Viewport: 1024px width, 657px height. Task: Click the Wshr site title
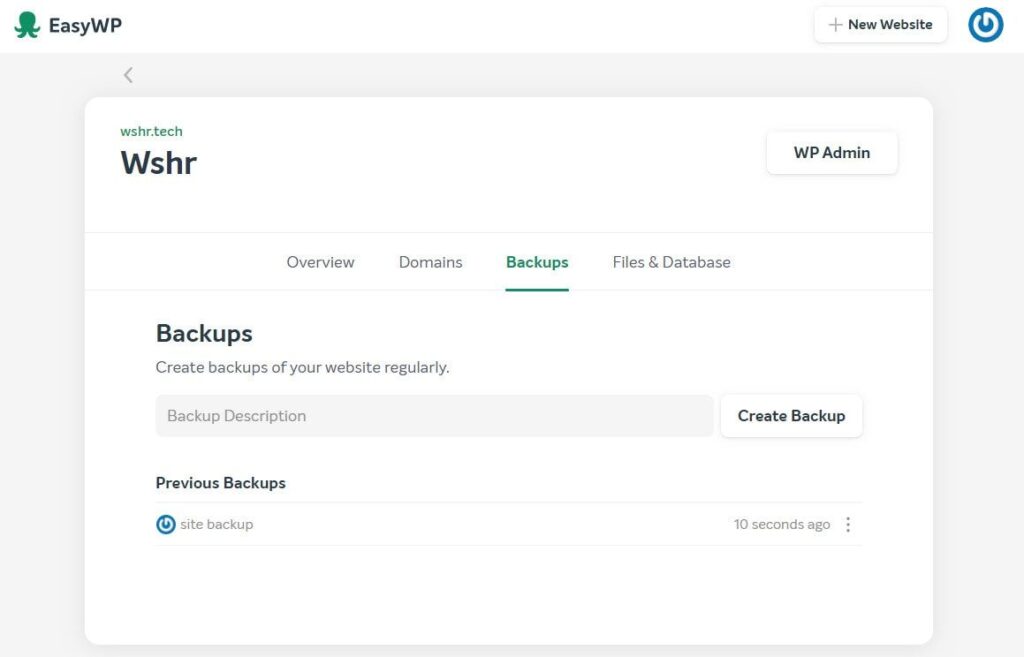tap(159, 163)
